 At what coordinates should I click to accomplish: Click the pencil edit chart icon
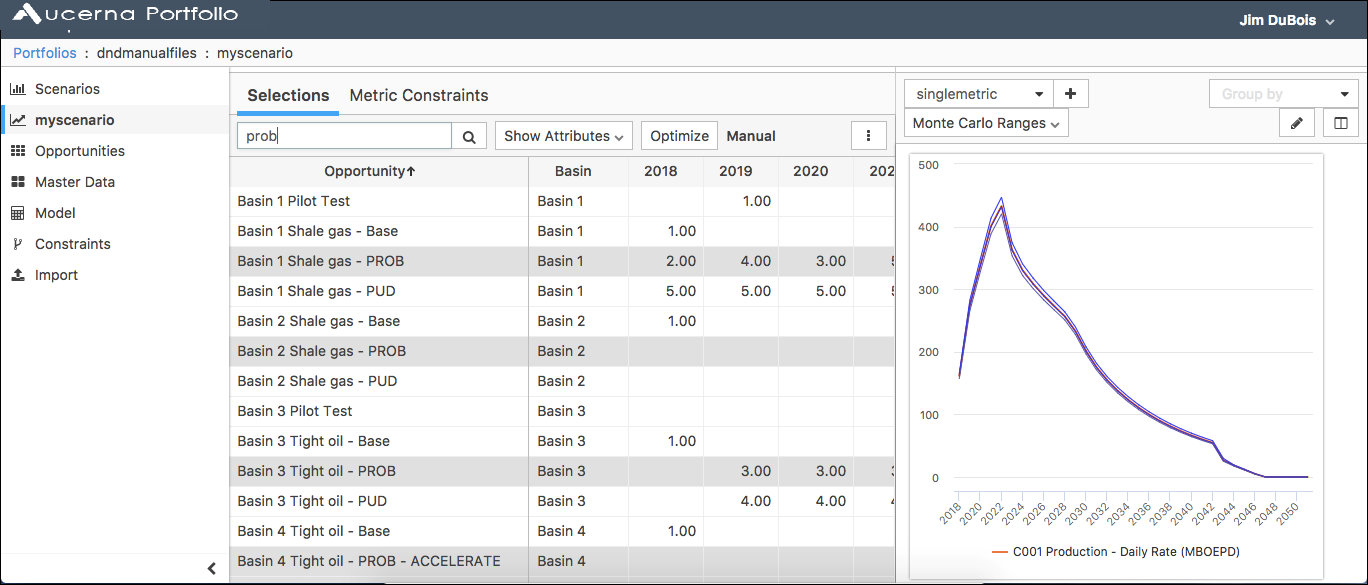(x=1296, y=123)
